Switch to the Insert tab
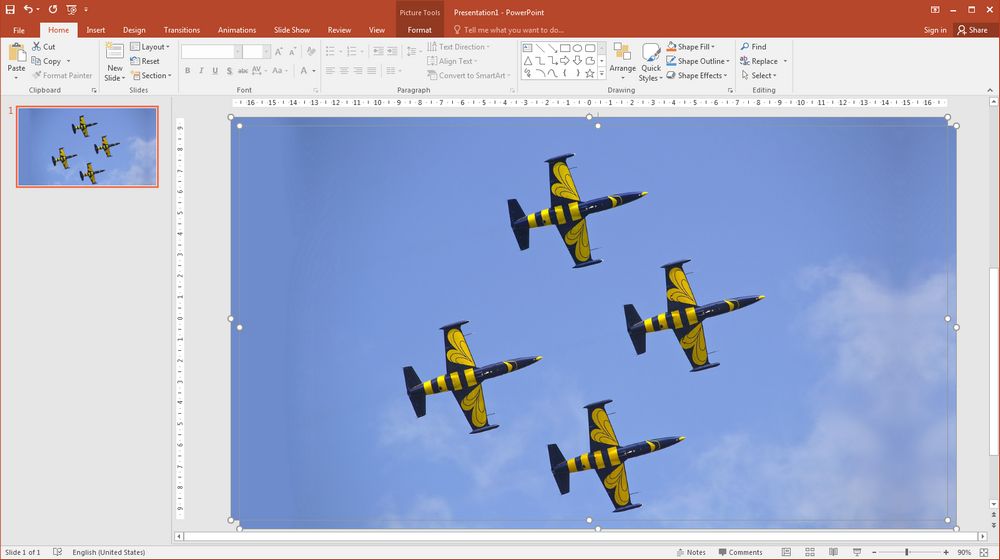Screen dimensions: 1000x560 (x=96, y=30)
